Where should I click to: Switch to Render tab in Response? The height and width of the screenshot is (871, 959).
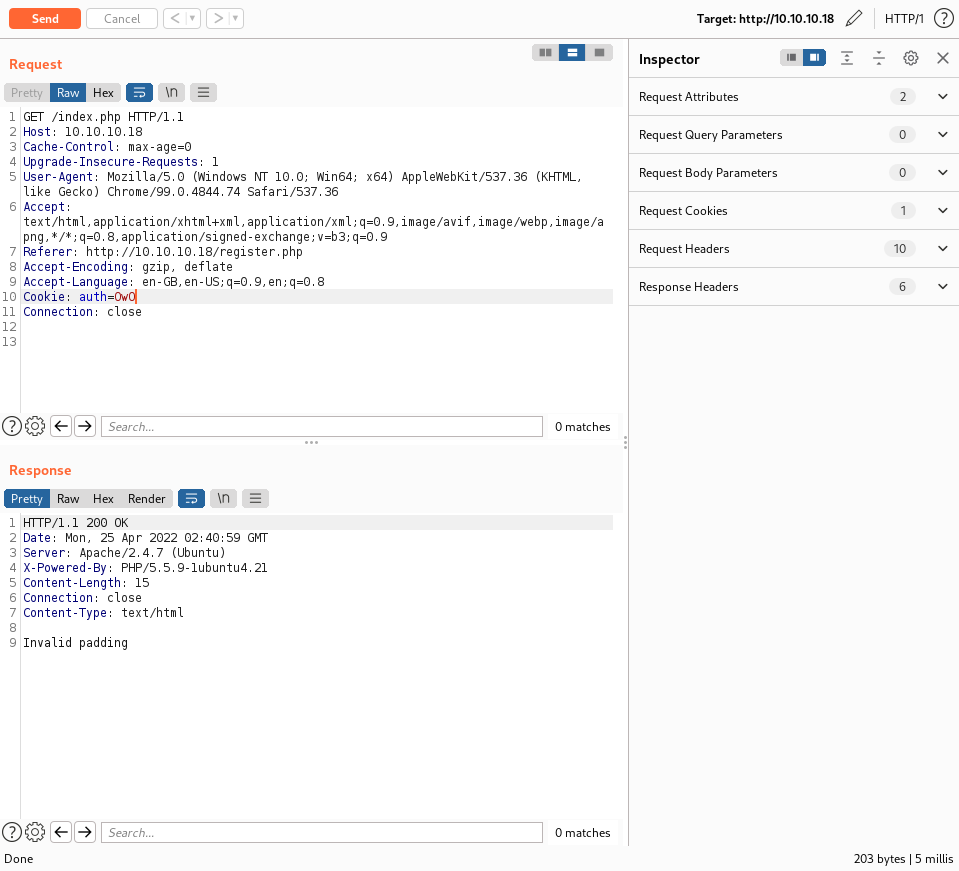point(147,499)
